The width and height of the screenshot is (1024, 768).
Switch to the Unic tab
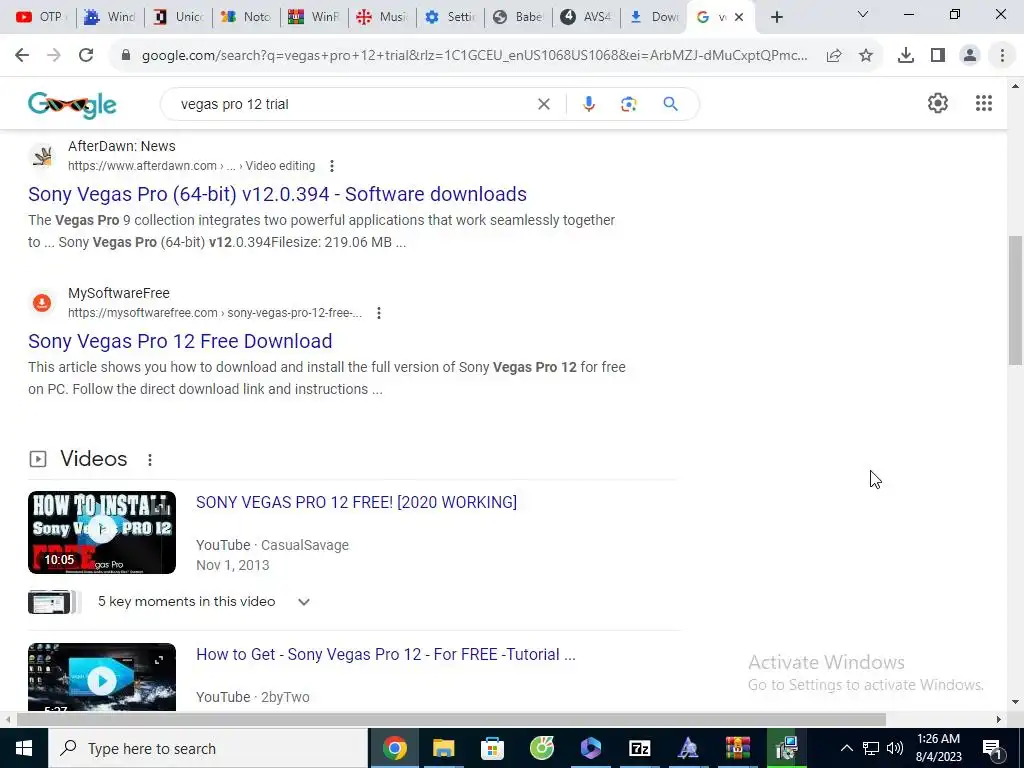pos(178,17)
